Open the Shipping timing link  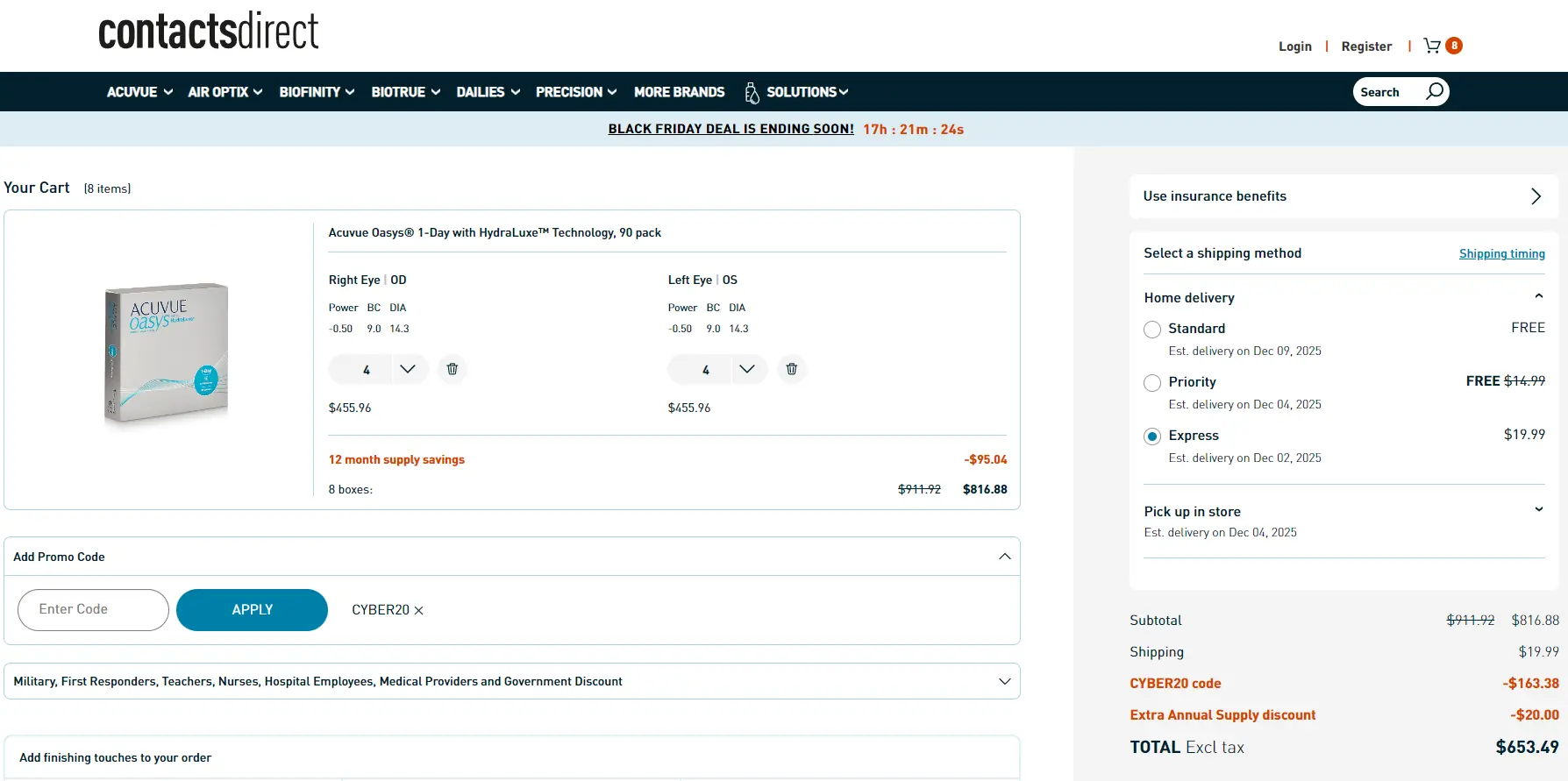pos(1501,254)
